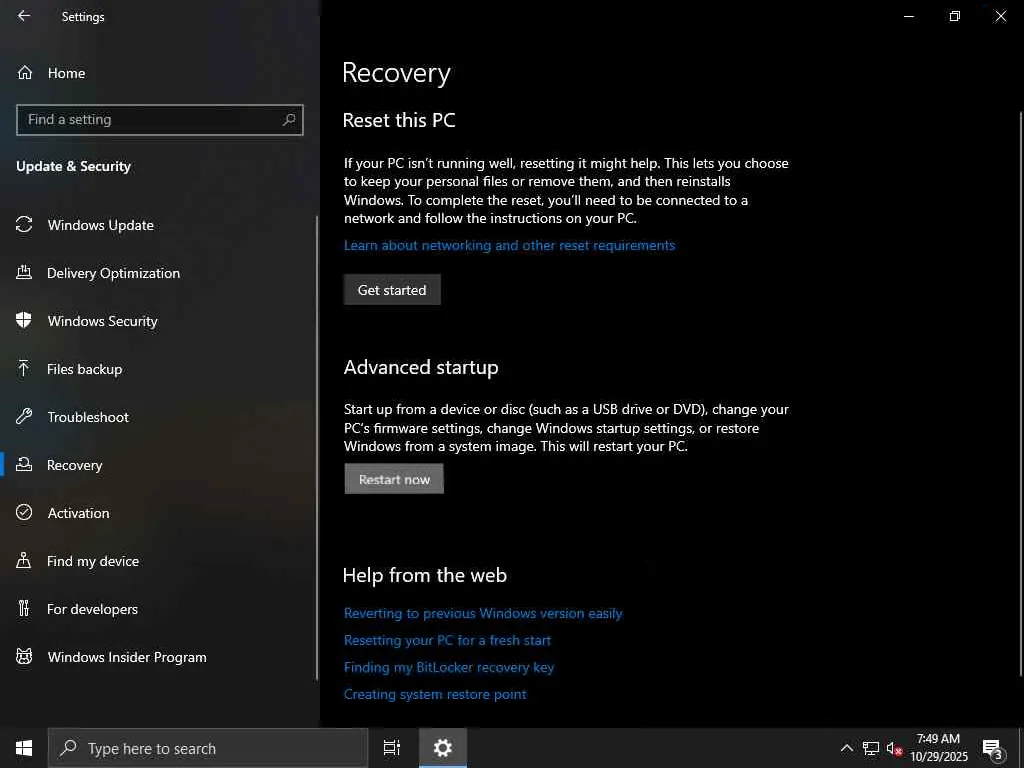Click the Restart now button

[394, 479]
